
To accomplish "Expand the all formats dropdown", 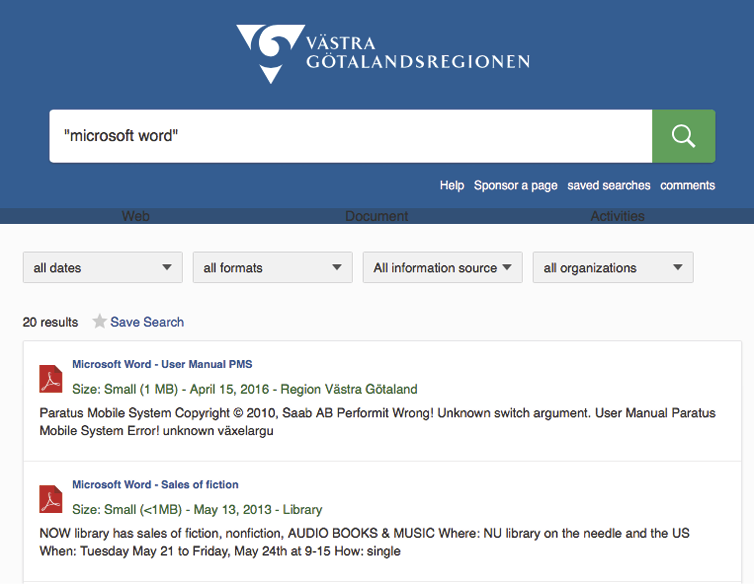I will point(273,267).
